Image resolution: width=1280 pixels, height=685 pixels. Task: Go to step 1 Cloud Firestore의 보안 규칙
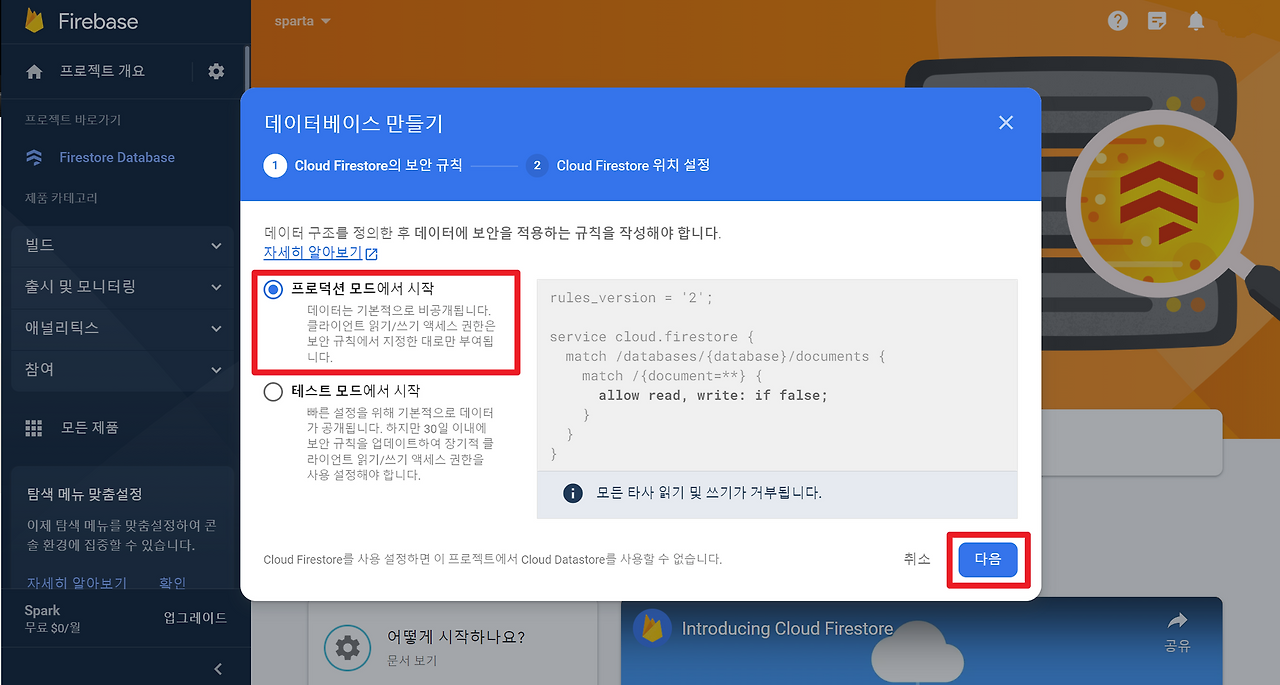363,165
